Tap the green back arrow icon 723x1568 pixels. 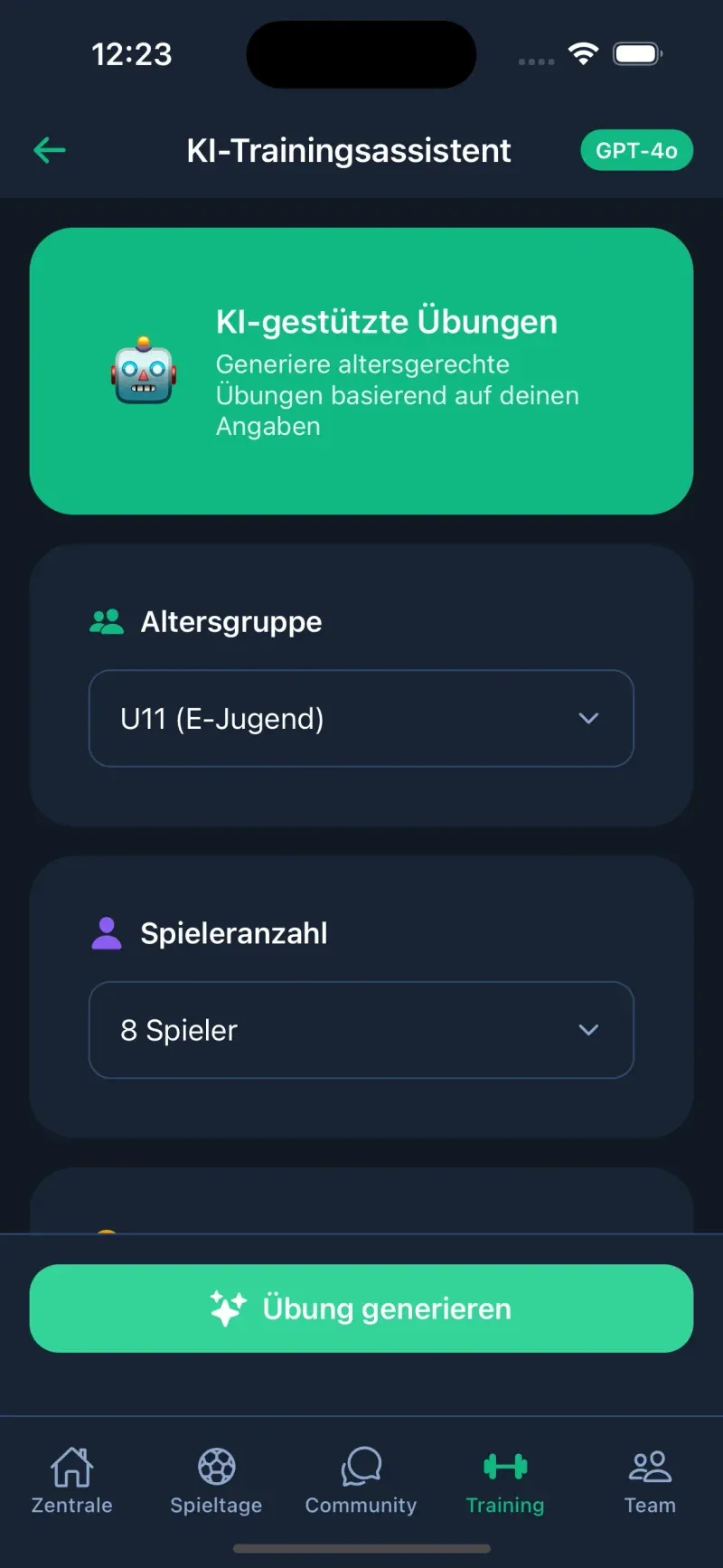click(50, 150)
